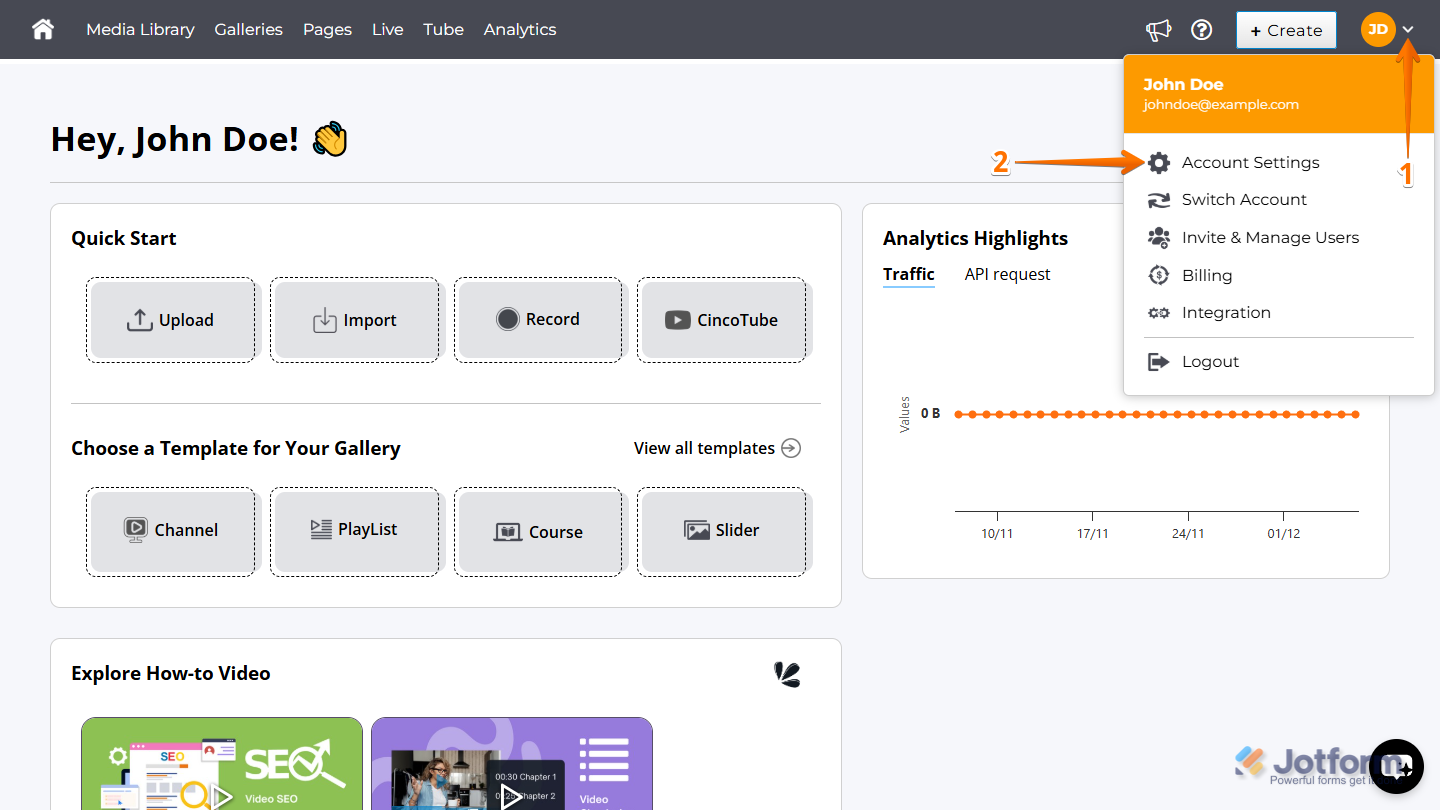Viewport: 1440px width, 810px height.
Task: Click the Video SEO how-to video thumbnail
Action: (x=221, y=766)
